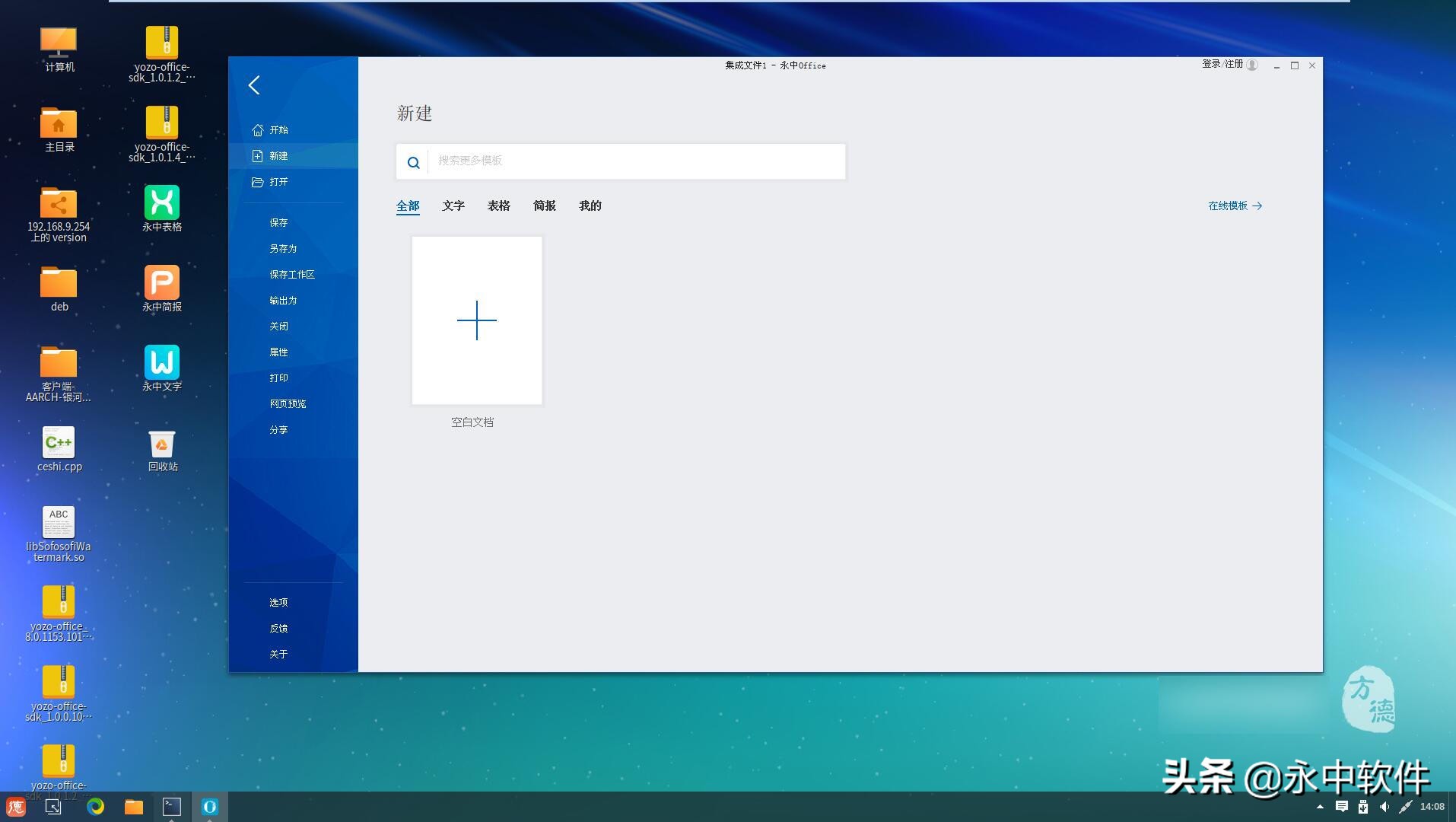The image size is (1456, 822).
Task: Expand the hidden tray icons arrow
Action: pyautogui.click(x=1320, y=807)
